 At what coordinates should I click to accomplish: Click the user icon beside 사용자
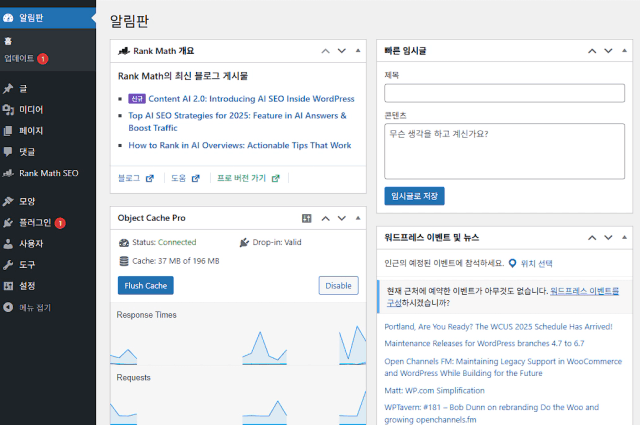pos(8,244)
